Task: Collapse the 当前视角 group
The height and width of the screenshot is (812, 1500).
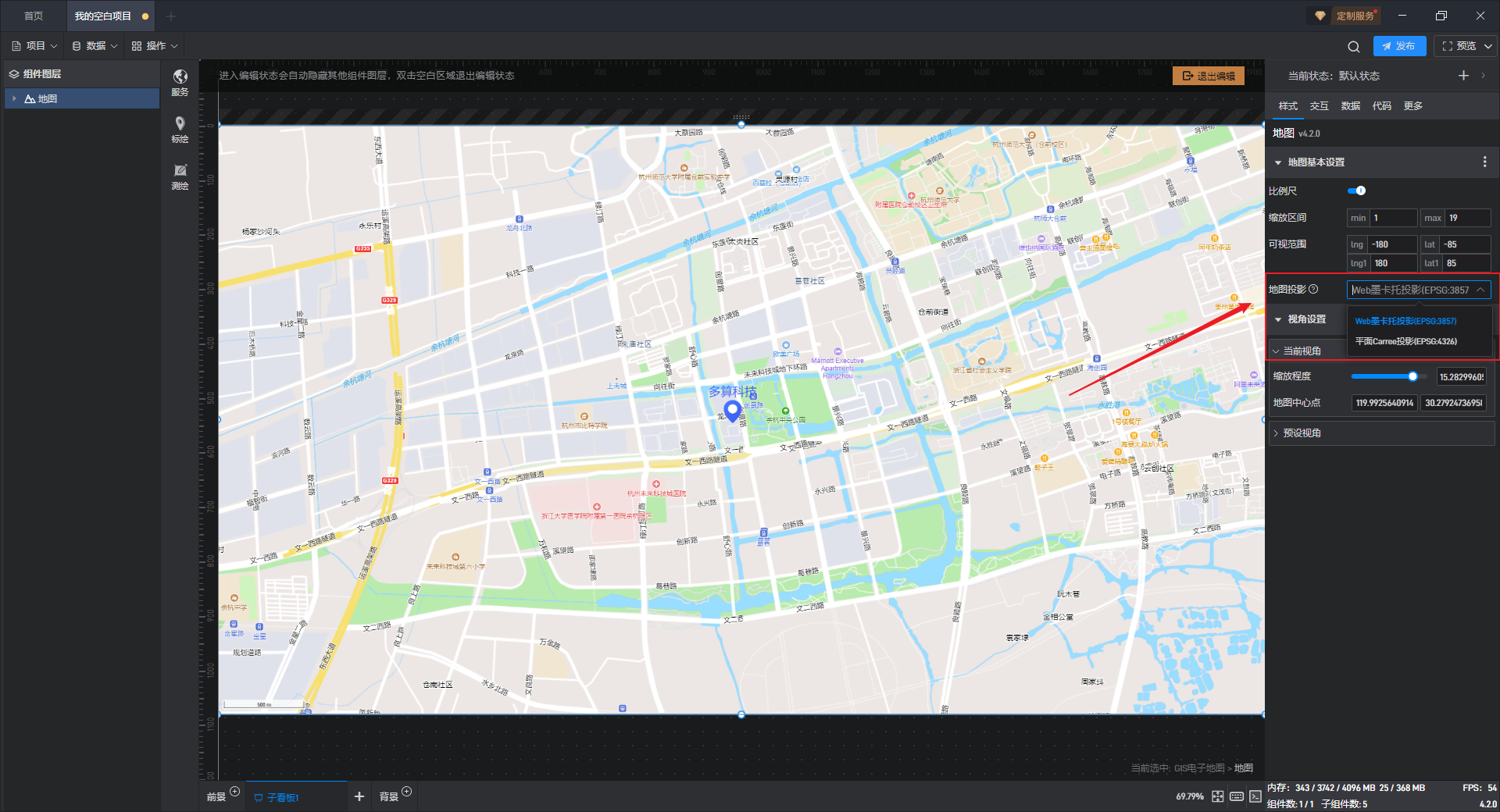Action: click(x=1276, y=351)
